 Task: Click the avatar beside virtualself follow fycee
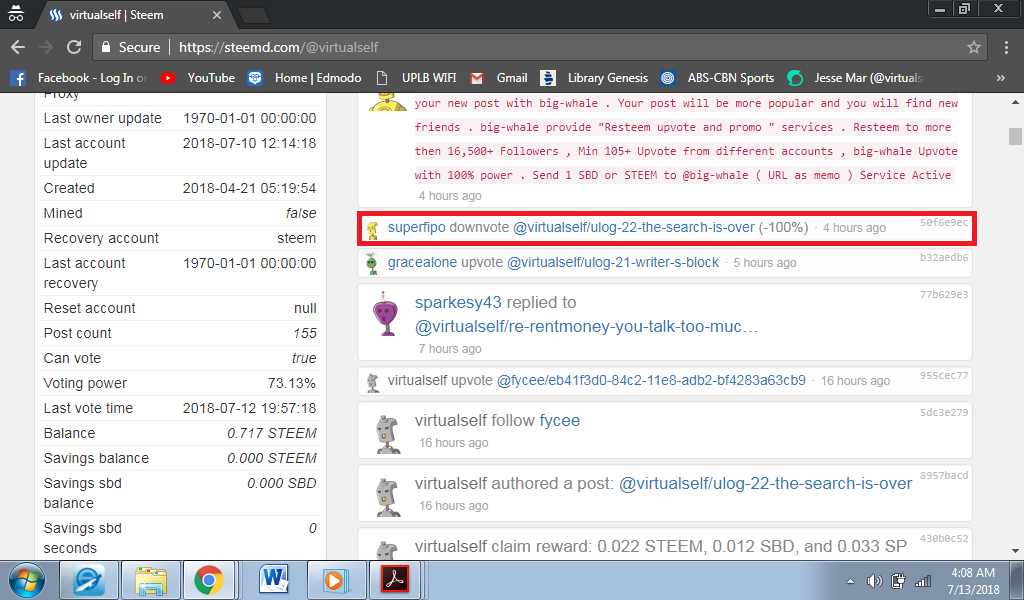tap(388, 434)
